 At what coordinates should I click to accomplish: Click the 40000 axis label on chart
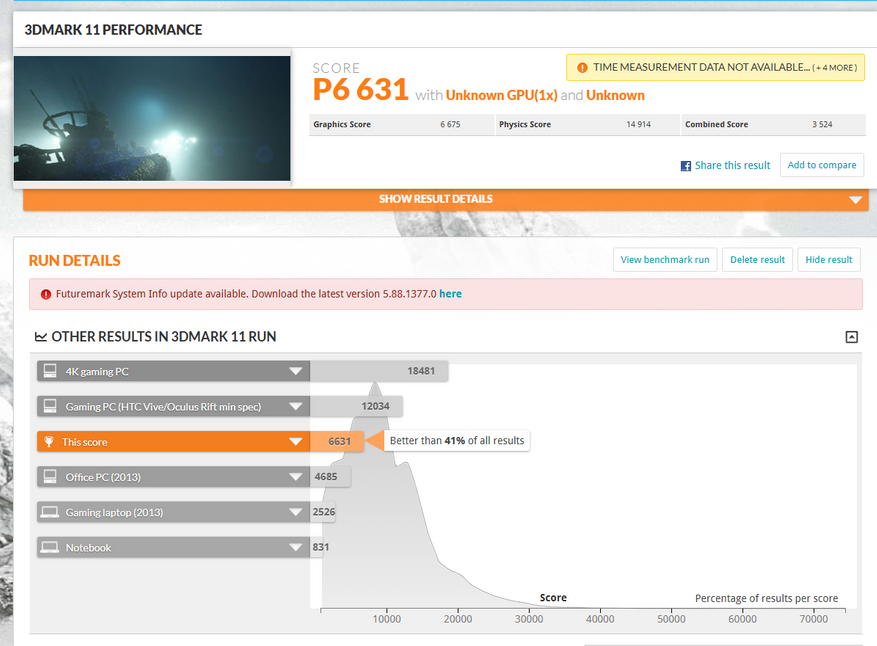[x=600, y=619]
